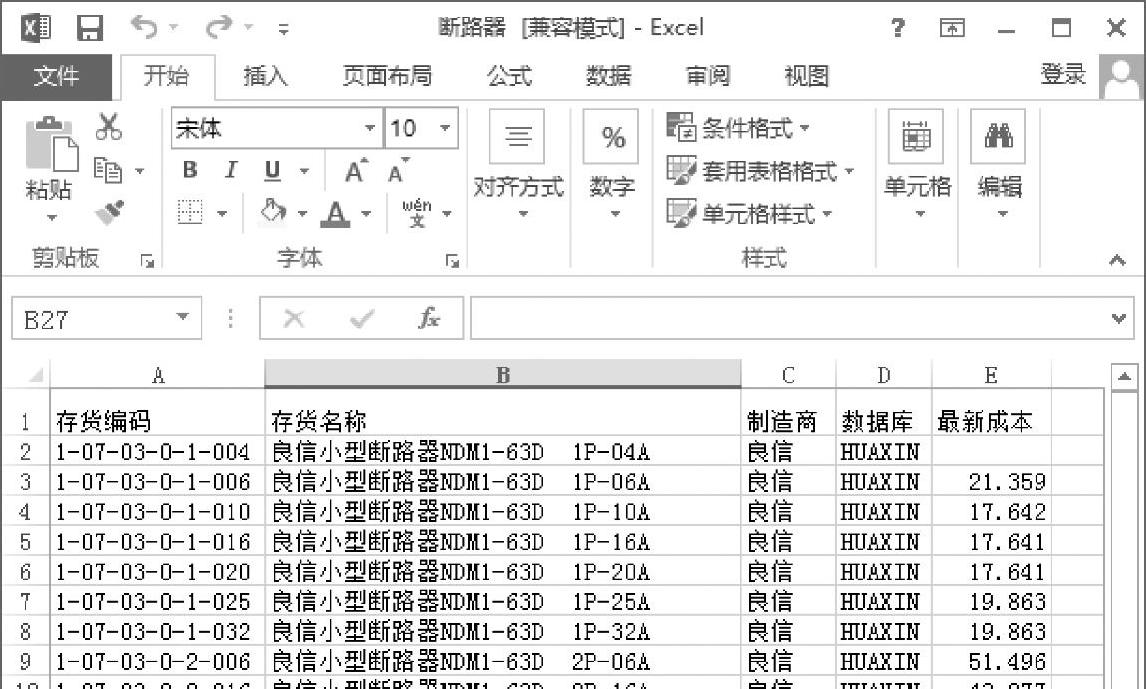Click the Select All corner triangle
1146x689 pixels.
[34, 375]
